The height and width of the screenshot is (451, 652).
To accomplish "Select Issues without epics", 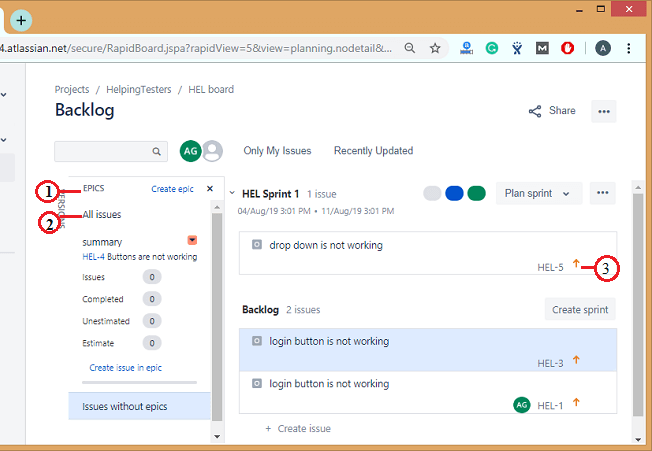I will click(x=140, y=406).
